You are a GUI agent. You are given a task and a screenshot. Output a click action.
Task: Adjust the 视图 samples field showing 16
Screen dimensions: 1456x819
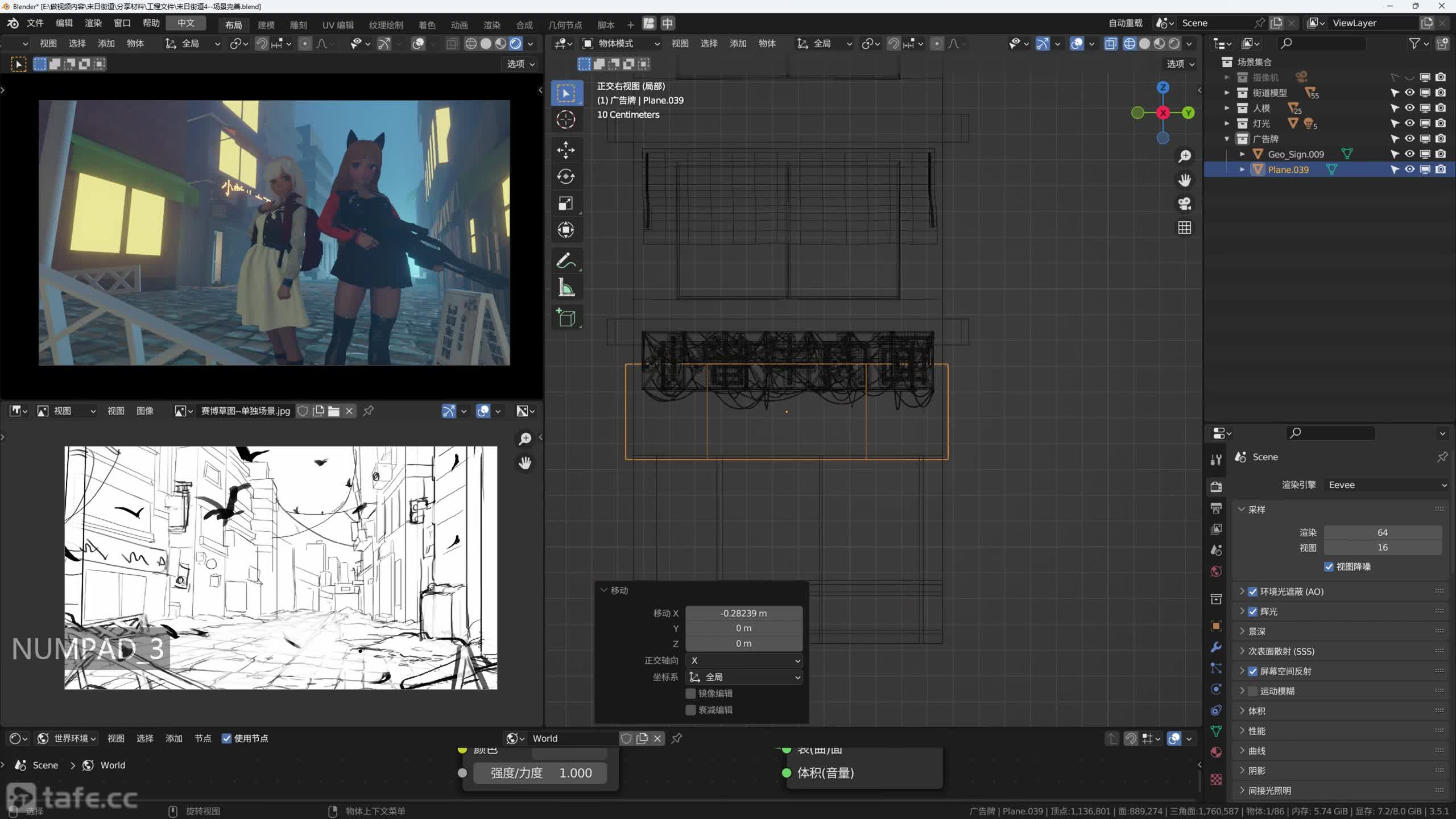click(x=1383, y=547)
